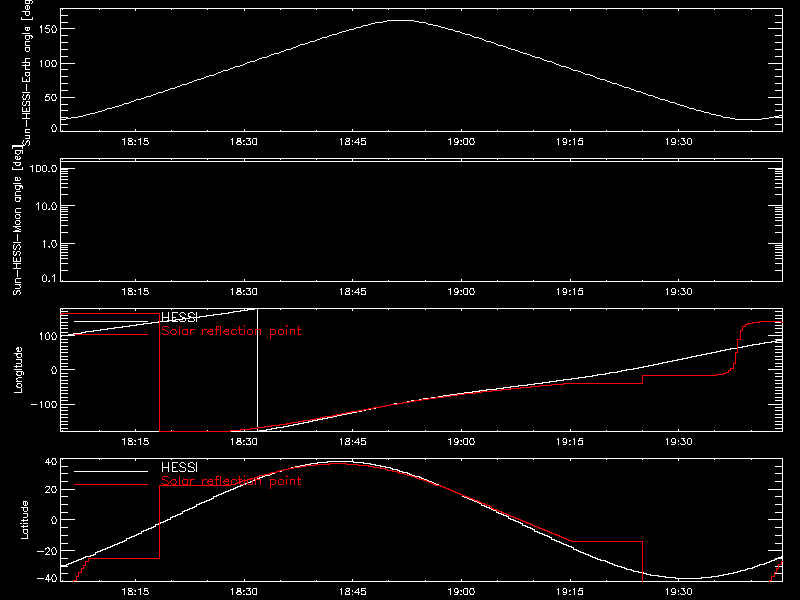
Task: Click 19:30 under the Longitude plot
Action: click(x=679, y=442)
